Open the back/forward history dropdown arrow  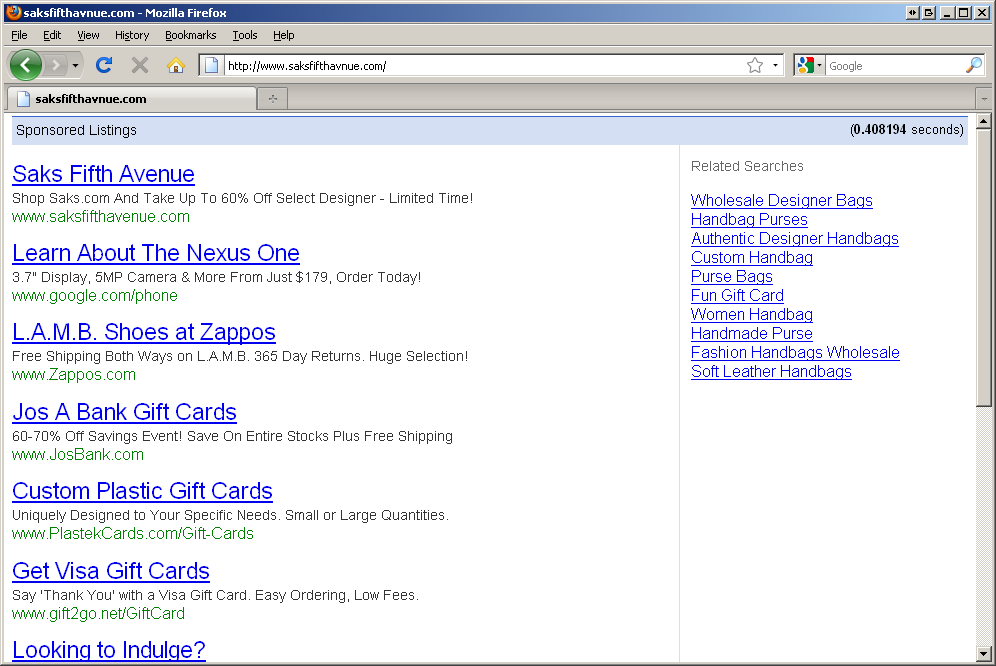pyautogui.click(x=76, y=65)
